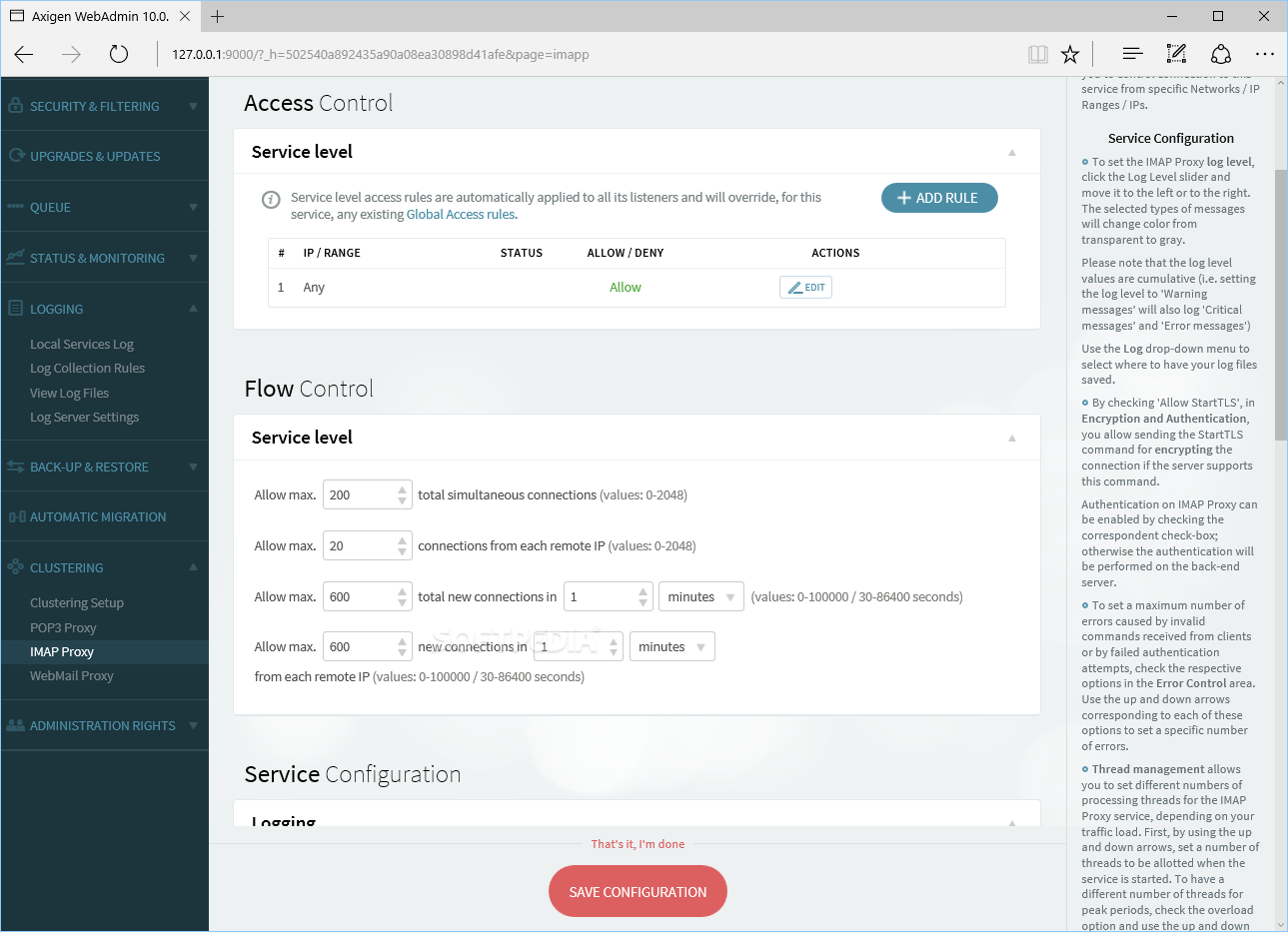Click connections from each remote IP field 20
This screenshot has height=932, width=1288.
367,545
